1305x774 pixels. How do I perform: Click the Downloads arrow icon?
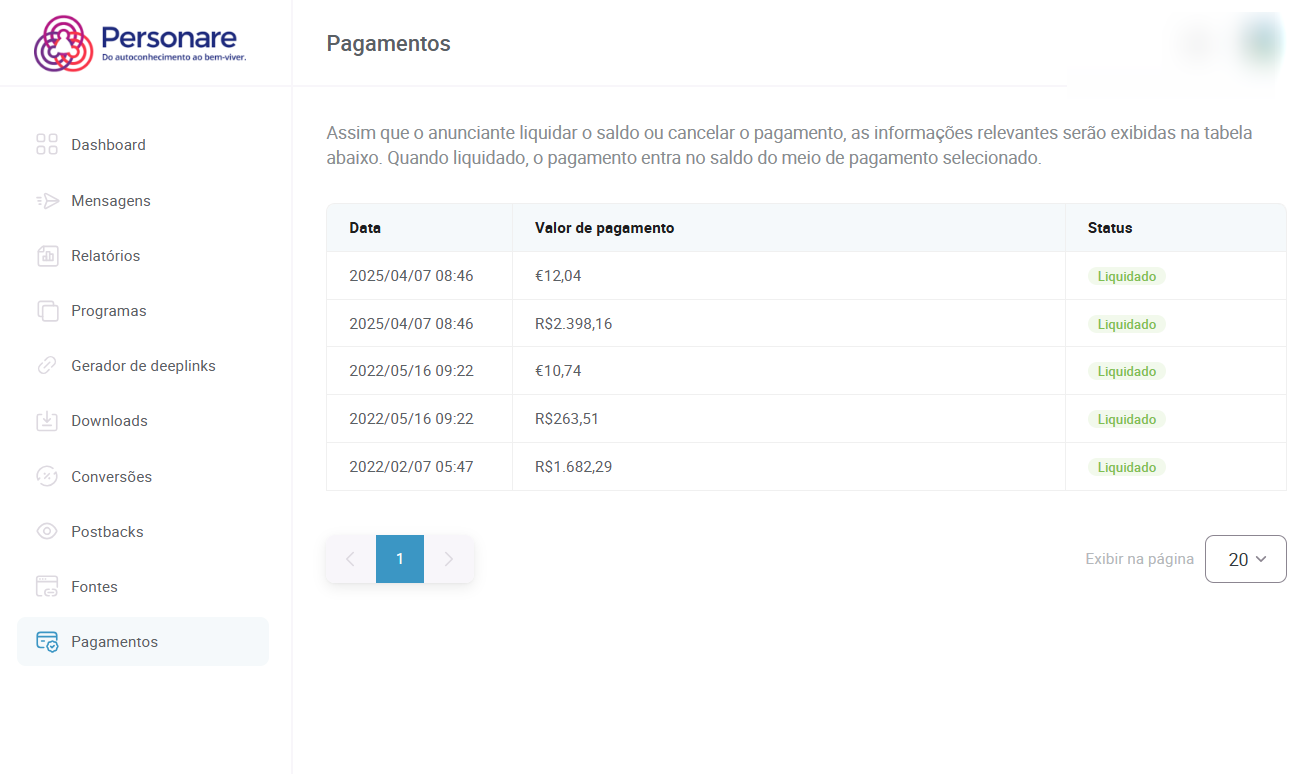click(47, 421)
